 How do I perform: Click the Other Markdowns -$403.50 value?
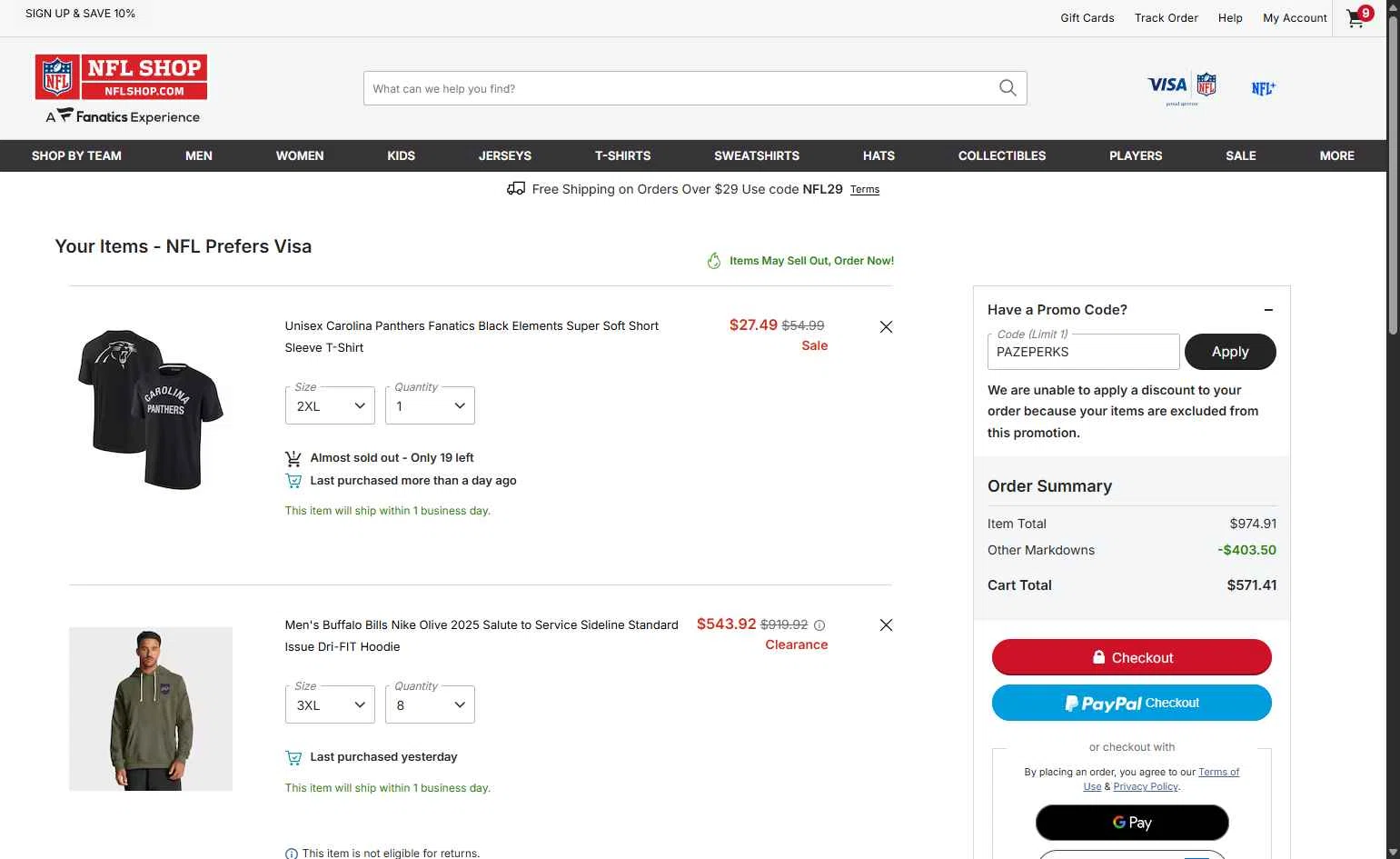pos(1246,550)
